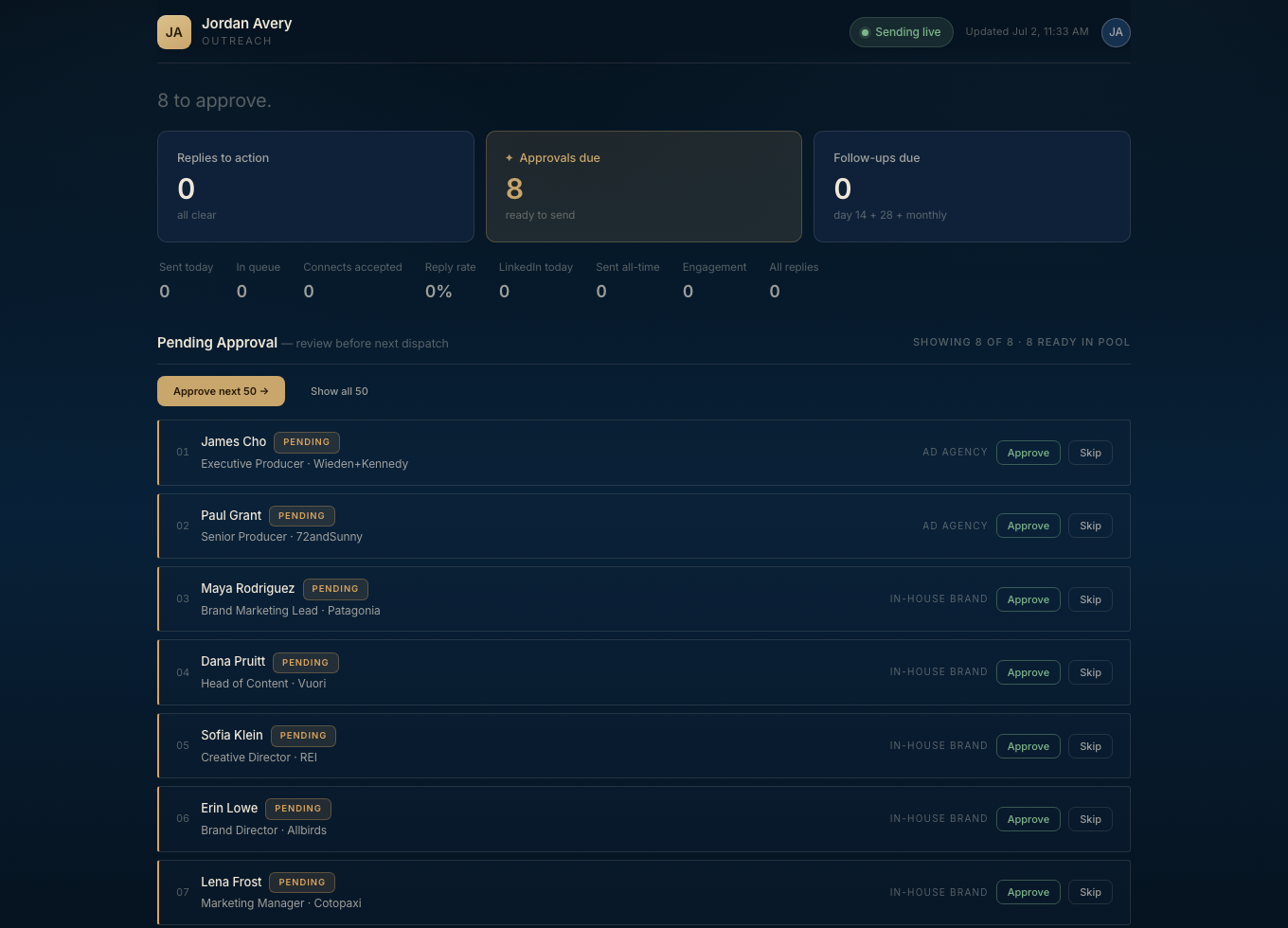Select Erin Lowe's name

coord(229,808)
